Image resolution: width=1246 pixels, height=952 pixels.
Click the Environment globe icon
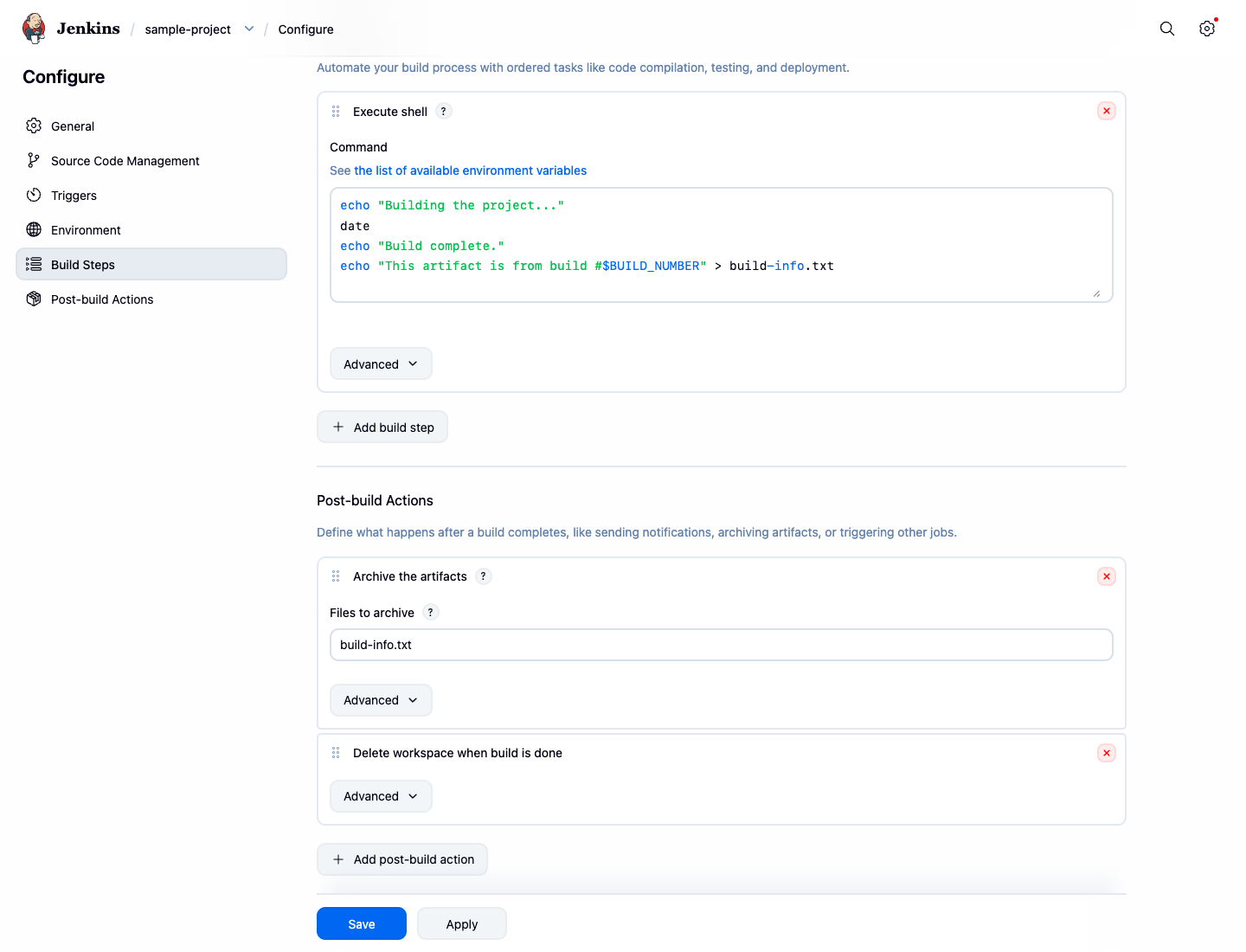tap(34, 229)
